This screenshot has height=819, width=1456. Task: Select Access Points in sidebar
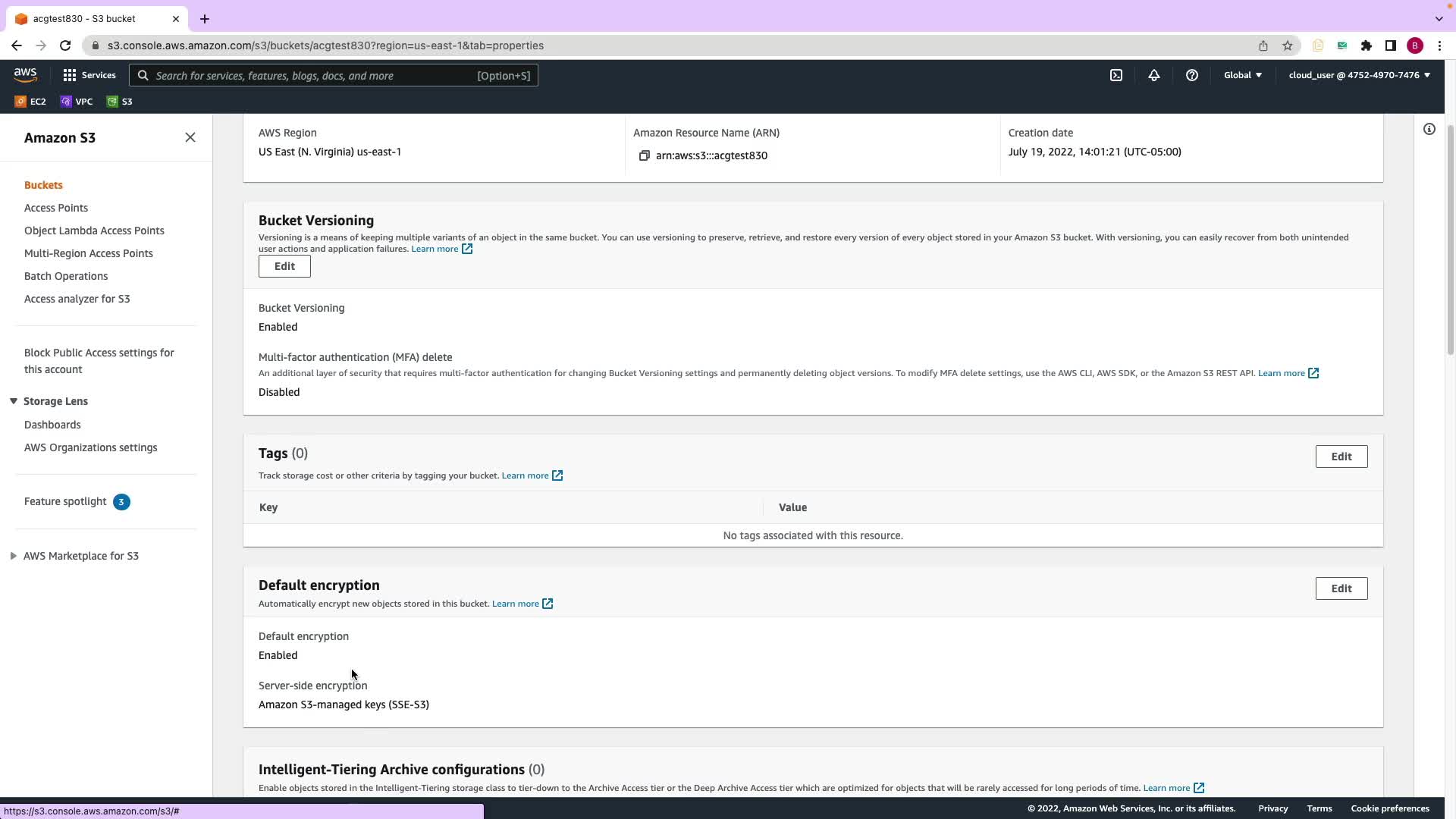click(x=56, y=208)
